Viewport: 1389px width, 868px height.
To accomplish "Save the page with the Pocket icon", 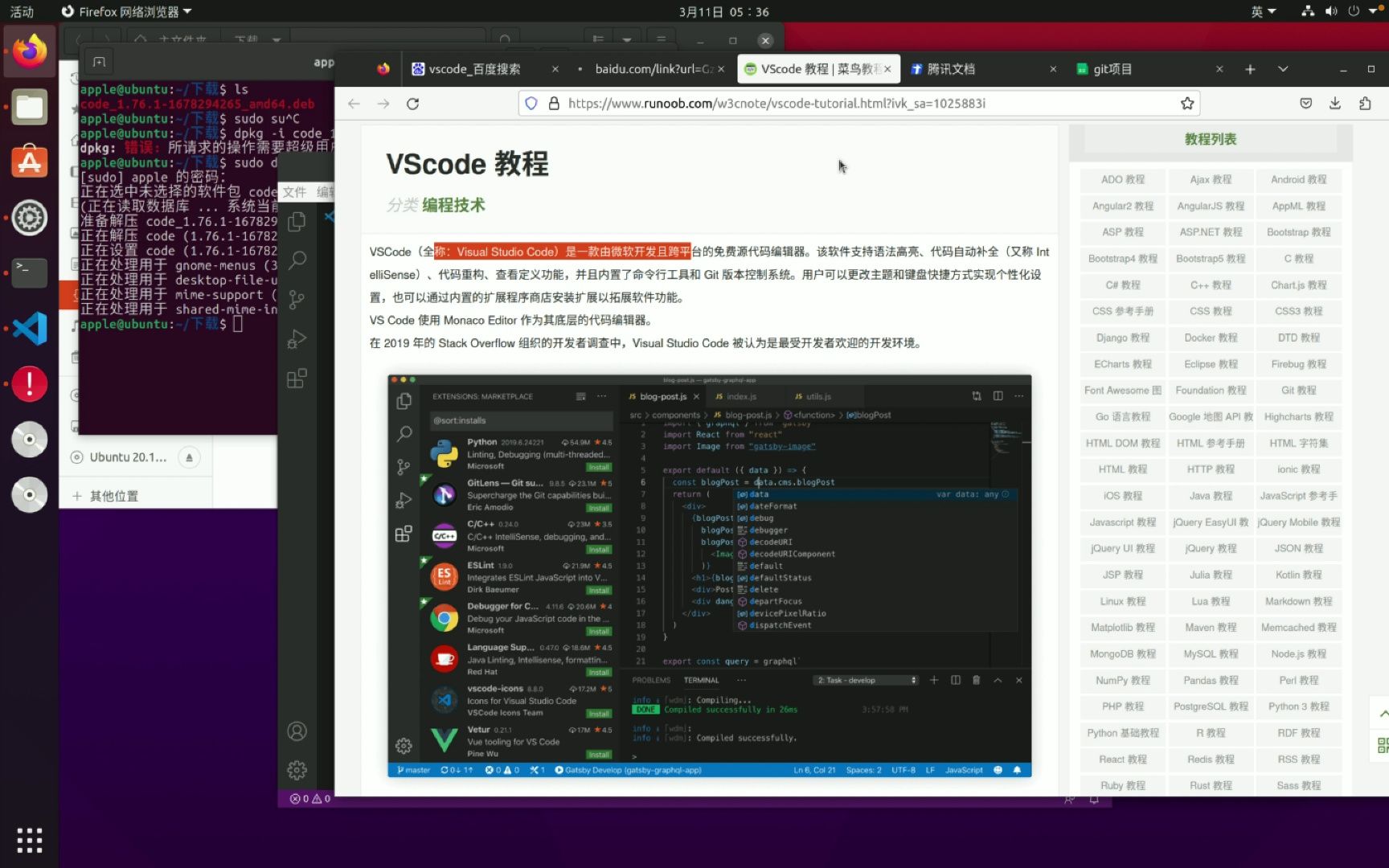I will coord(1305,103).
